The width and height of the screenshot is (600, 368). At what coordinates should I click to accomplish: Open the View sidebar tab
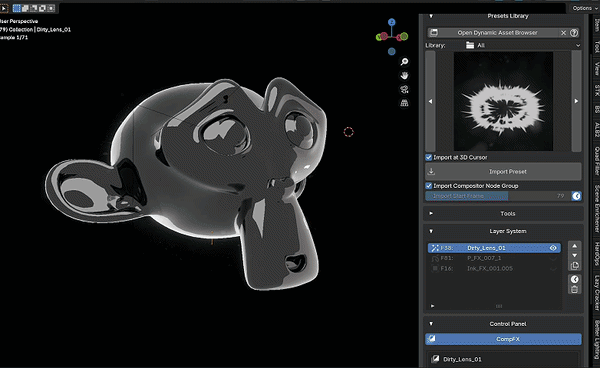tap(596, 69)
